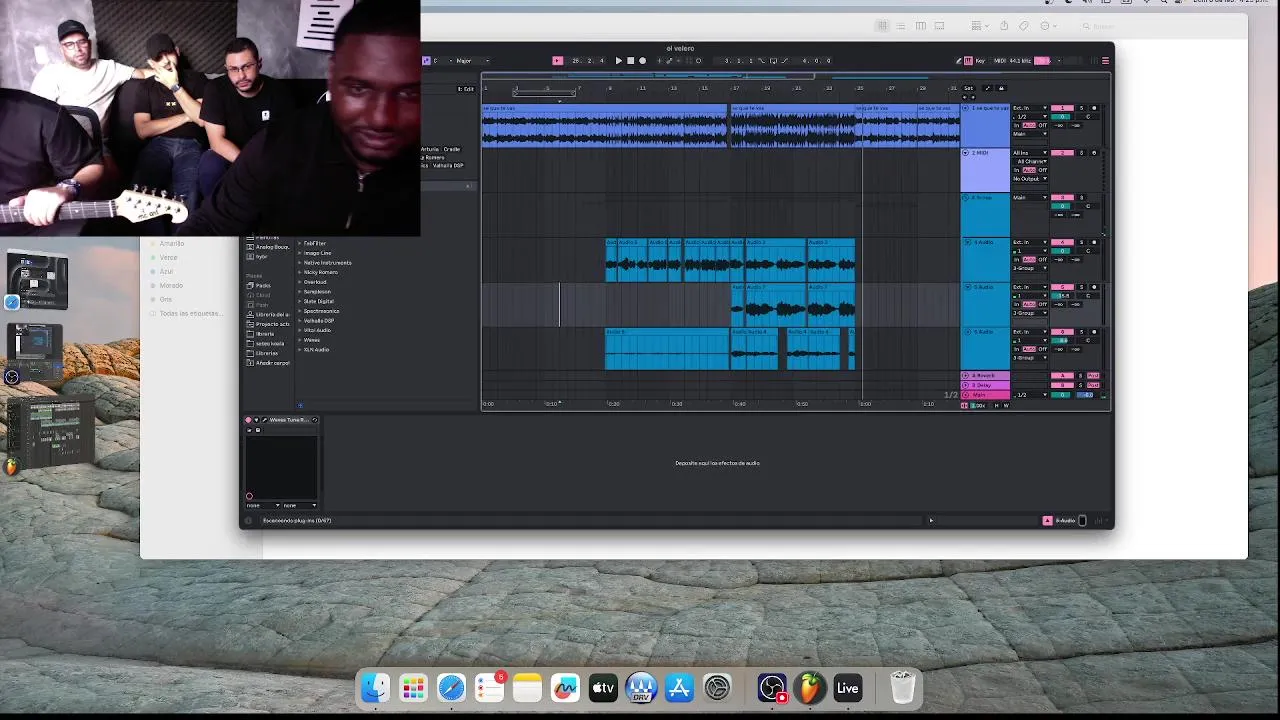Open 2 MIDI No Output dropdown
Viewport: 1280px width, 720px height.
tap(1030, 178)
